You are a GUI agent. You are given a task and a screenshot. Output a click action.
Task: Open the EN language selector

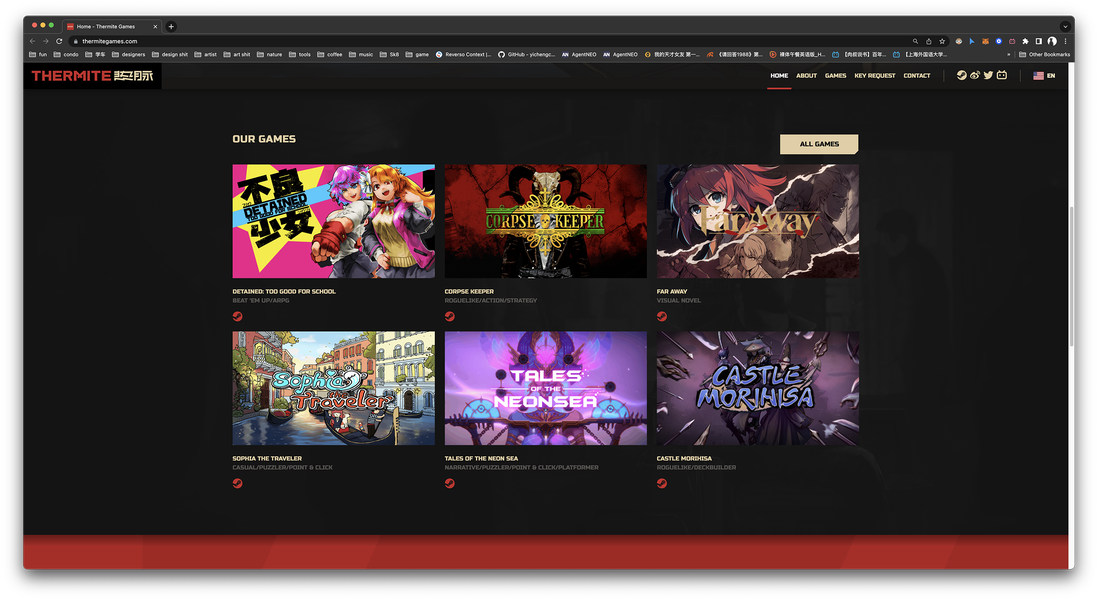(x=1044, y=76)
